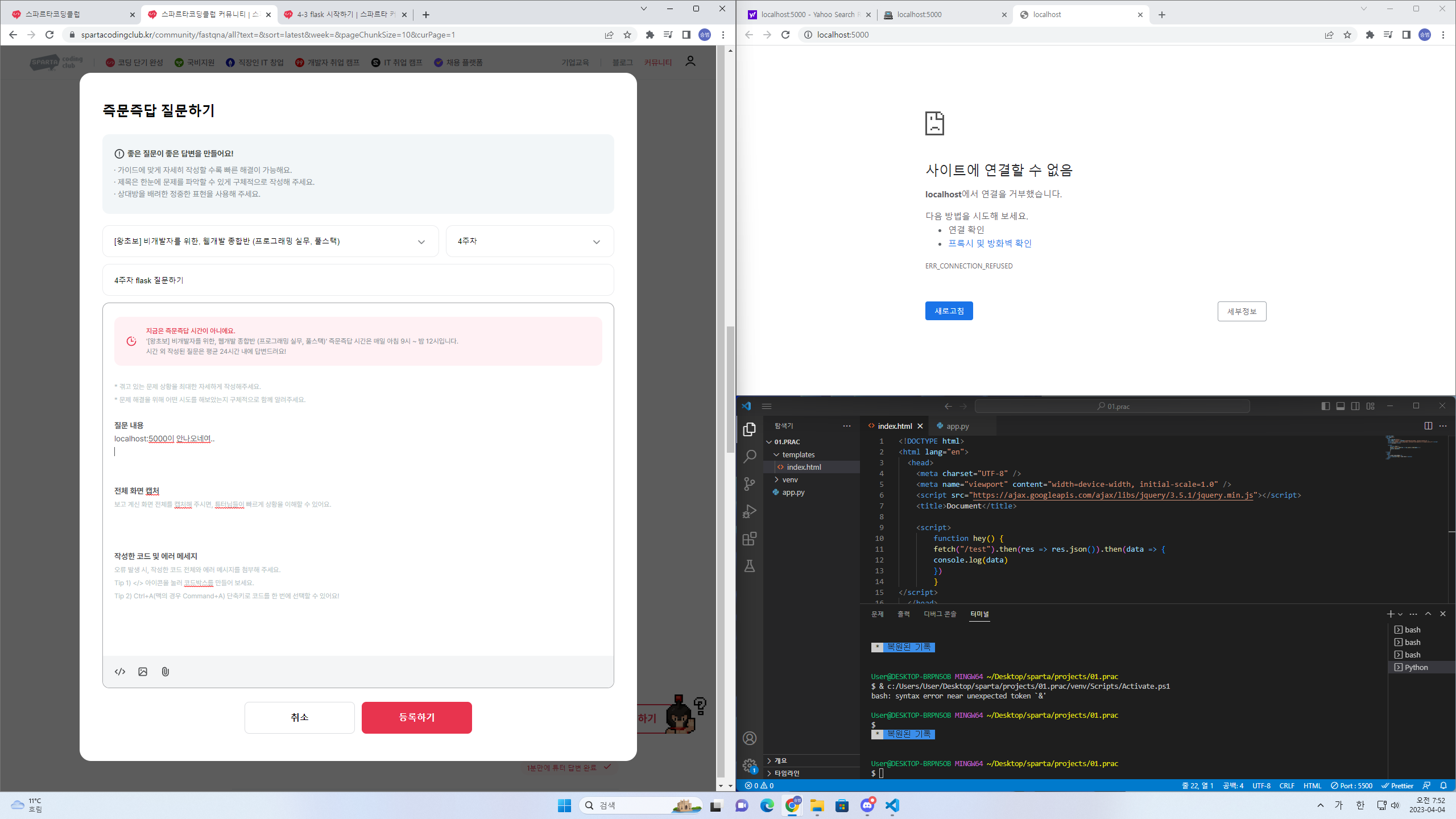Click the 취소 cancel button
The height and width of the screenshot is (819, 1456).
click(300, 717)
